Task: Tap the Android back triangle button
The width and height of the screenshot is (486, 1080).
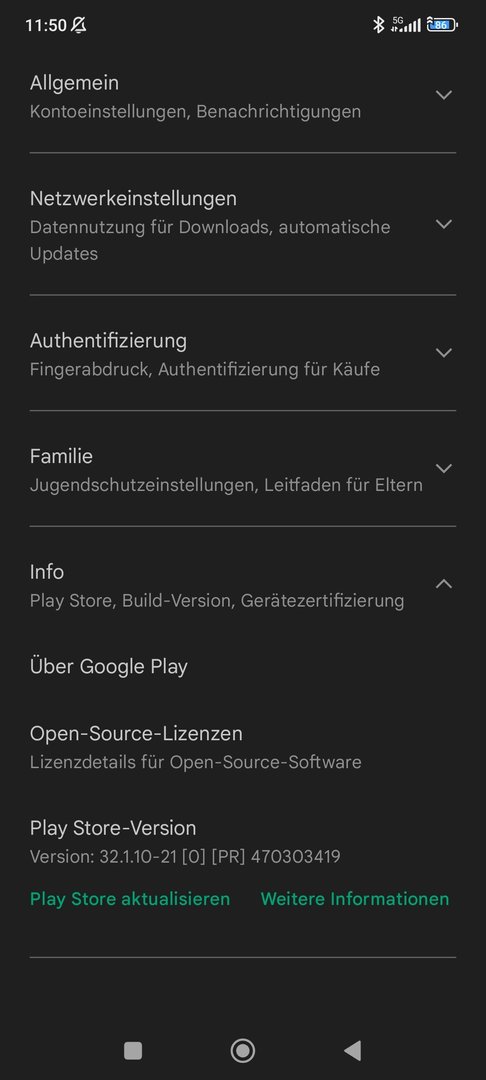Action: (x=352, y=1050)
